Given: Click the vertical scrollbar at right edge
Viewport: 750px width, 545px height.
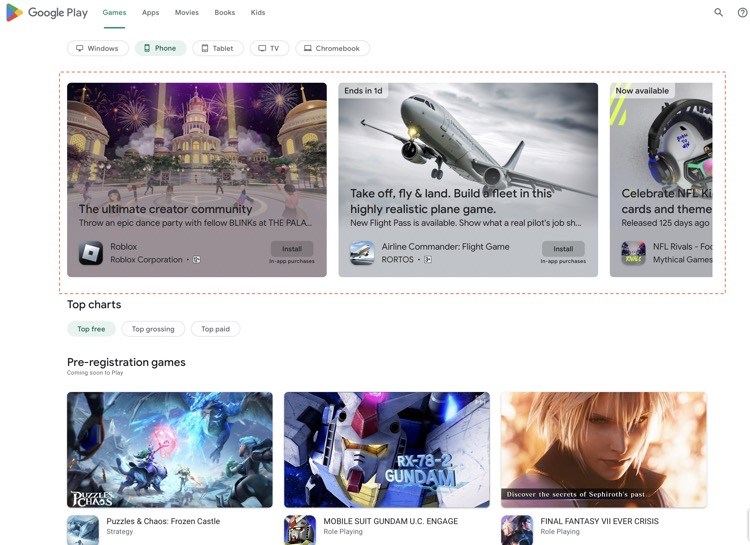Looking at the screenshot, I should pyautogui.click(x=748, y=526).
